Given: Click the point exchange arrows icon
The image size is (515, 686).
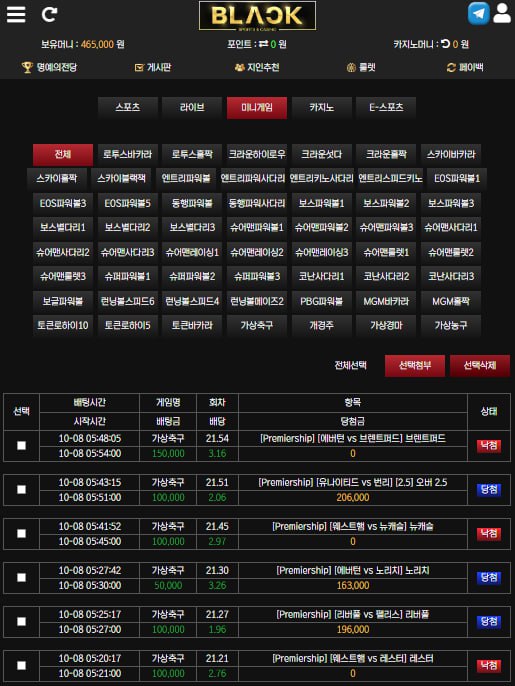Looking at the screenshot, I should tap(263, 44).
